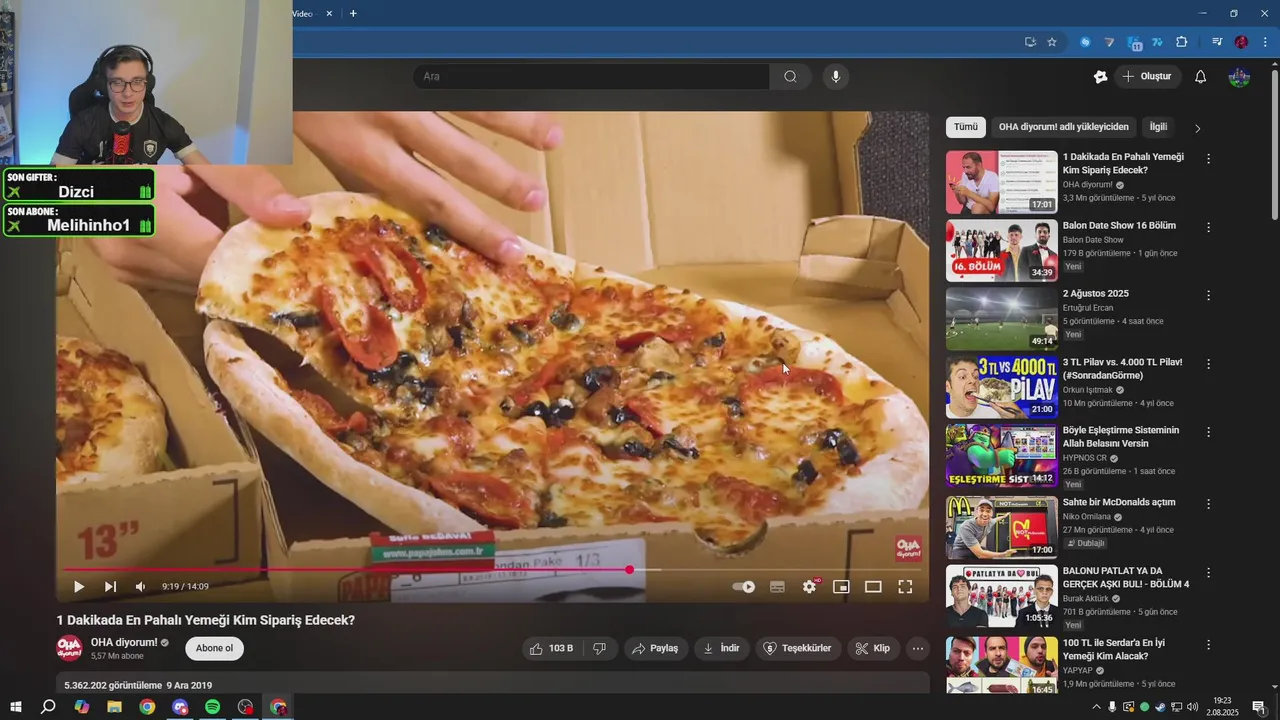
Task: Select the OHA diyorum! adlı yükleyiciden chip
Action: [x=1063, y=127]
